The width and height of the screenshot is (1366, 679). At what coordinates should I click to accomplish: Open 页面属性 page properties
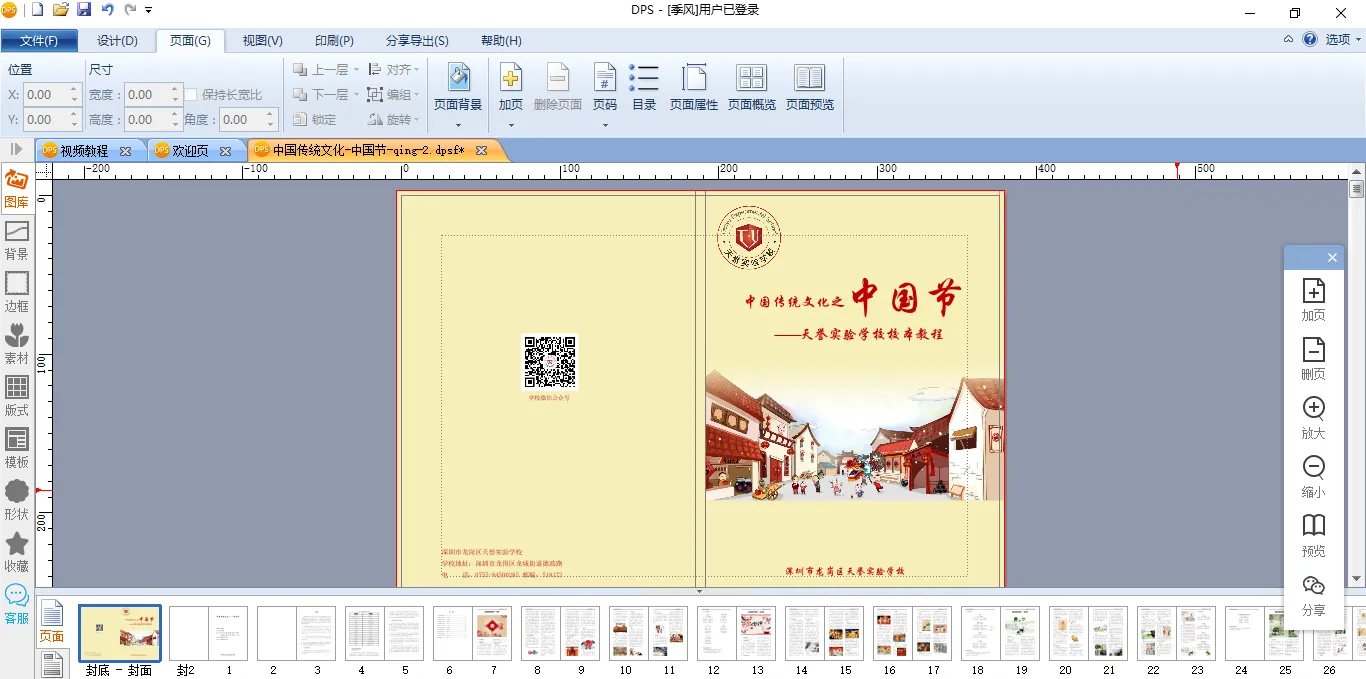click(694, 86)
